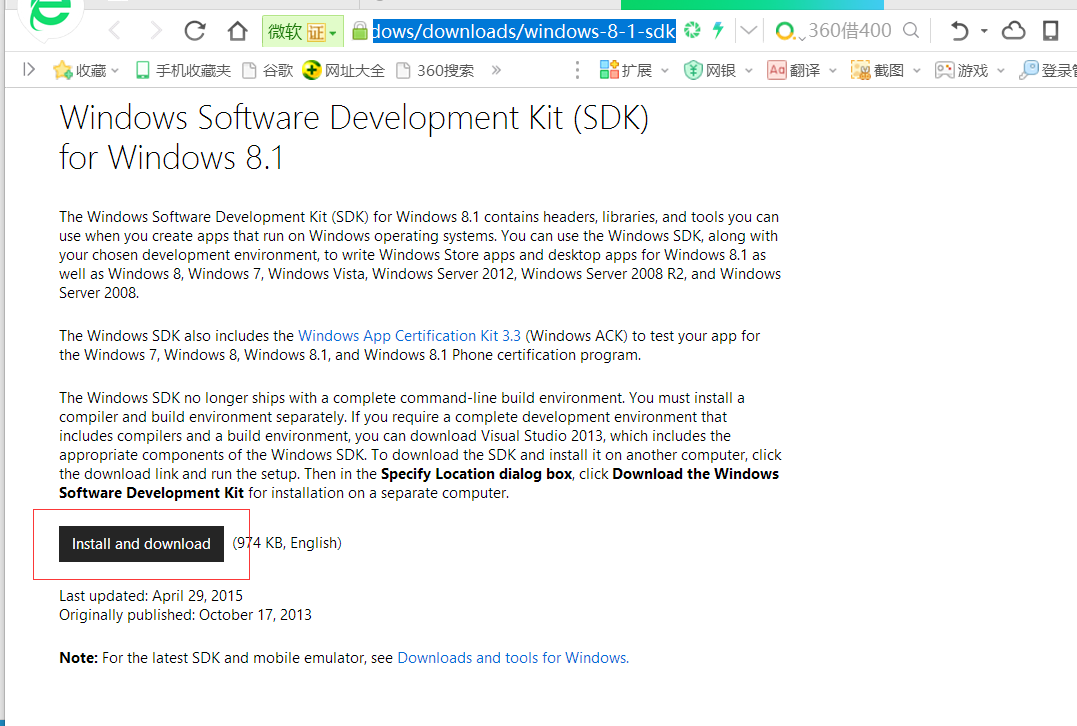Click the search magnifier icon
1077x726 pixels.
911,30
